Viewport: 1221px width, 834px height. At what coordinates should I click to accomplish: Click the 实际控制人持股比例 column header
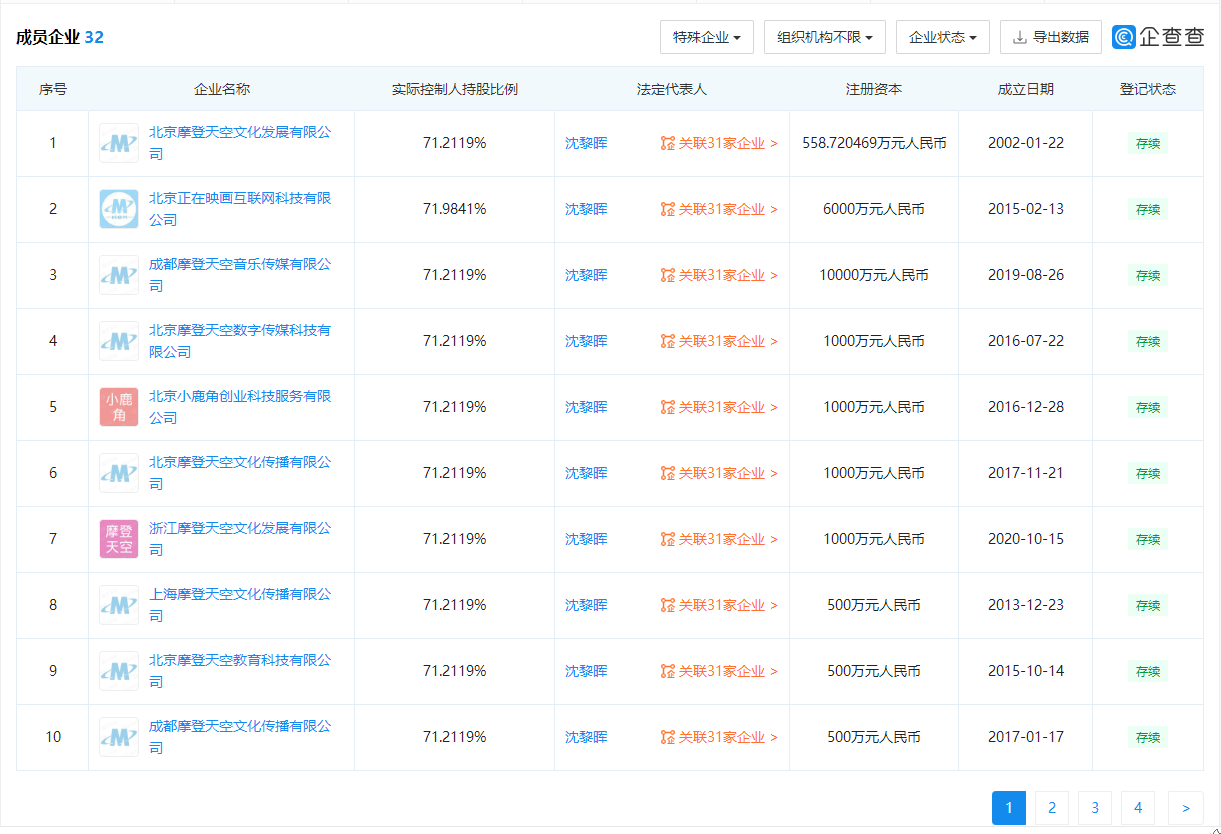point(455,89)
